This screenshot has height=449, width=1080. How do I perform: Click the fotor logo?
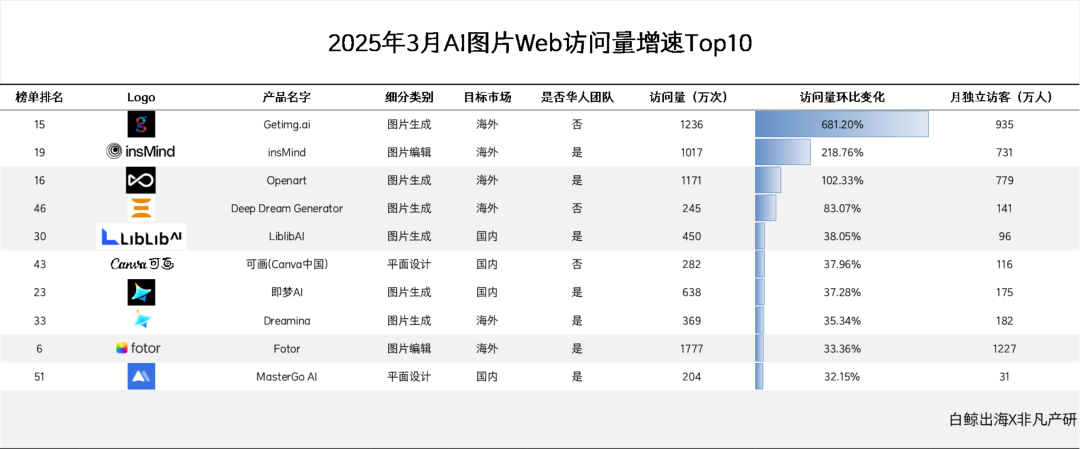[138, 348]
